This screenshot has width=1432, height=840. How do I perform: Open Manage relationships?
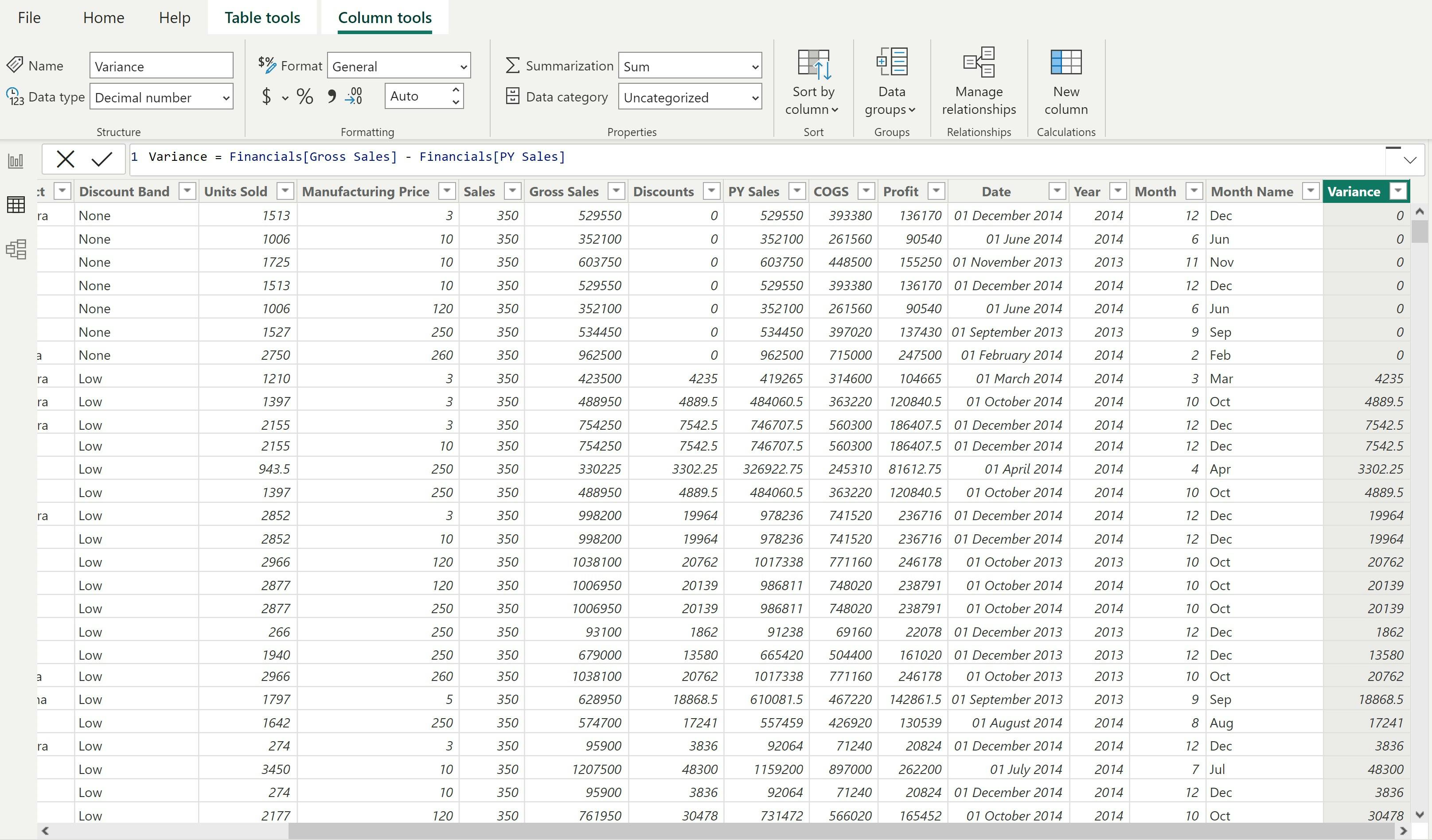979,79
